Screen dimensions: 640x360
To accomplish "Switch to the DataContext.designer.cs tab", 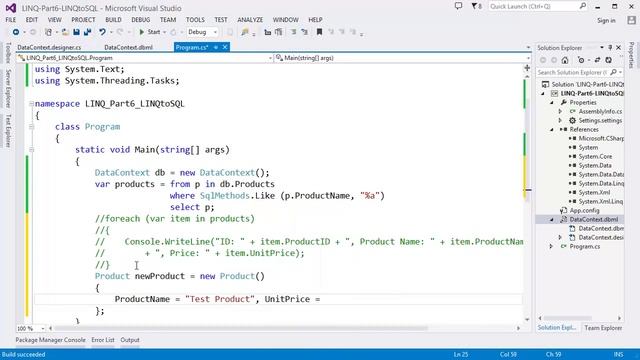I will click(x=49, y=47).
